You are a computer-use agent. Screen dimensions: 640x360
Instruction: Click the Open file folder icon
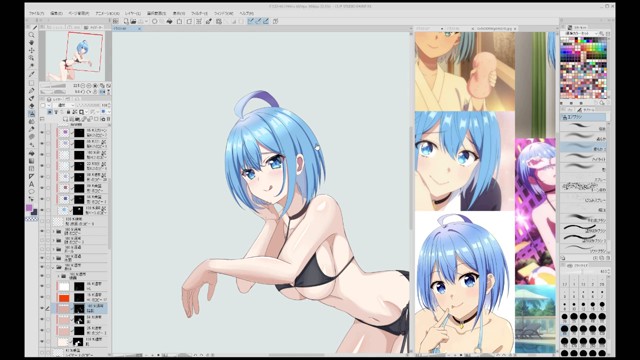coord(133,21)
